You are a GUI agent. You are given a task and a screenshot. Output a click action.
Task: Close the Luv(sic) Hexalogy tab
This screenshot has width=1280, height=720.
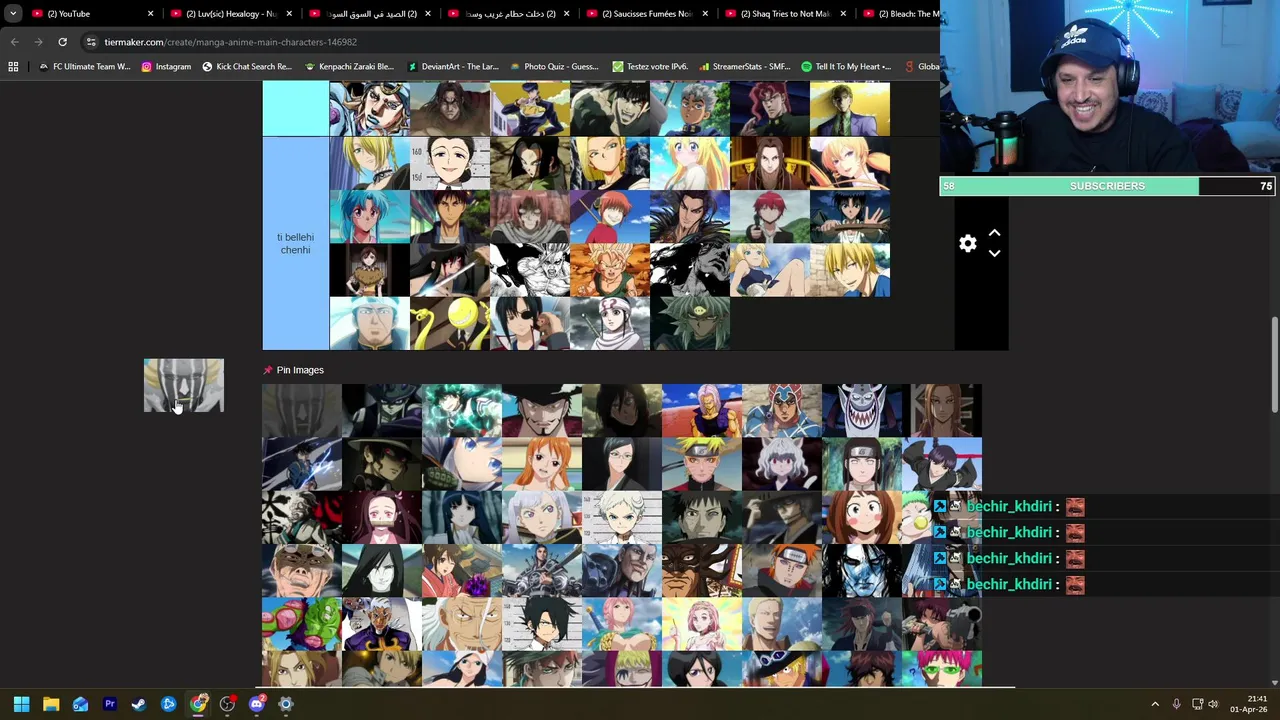[x=289, y=14]
